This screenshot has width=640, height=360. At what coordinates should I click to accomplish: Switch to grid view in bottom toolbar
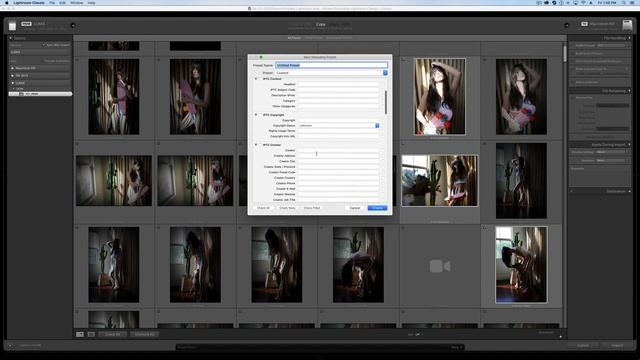point(80,334)
